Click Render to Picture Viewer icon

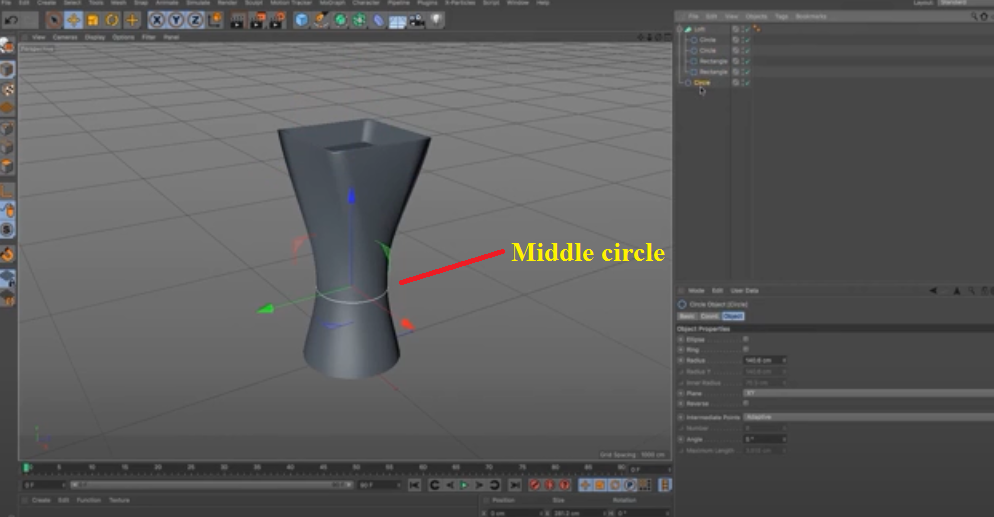click(x=257, y=20)
